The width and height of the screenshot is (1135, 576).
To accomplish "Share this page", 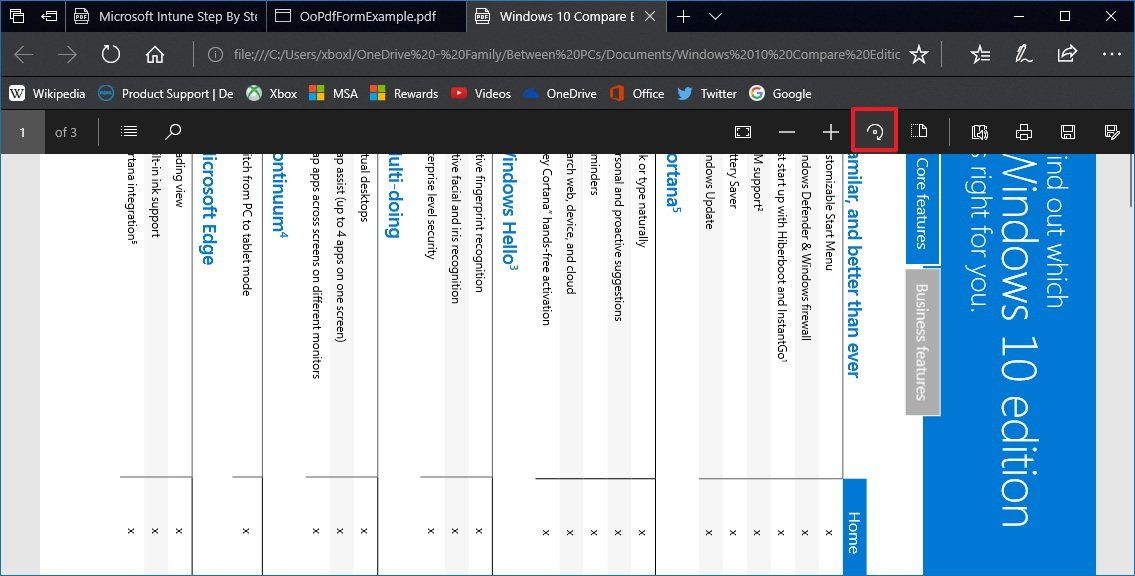I will tap(1067, 54).
